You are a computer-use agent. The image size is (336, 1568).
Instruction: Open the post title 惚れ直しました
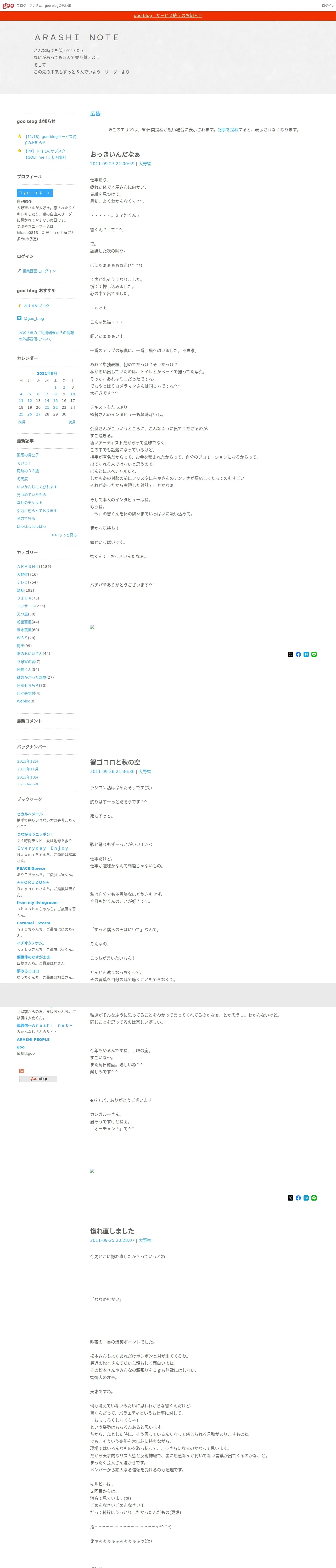coord(112,1231)
